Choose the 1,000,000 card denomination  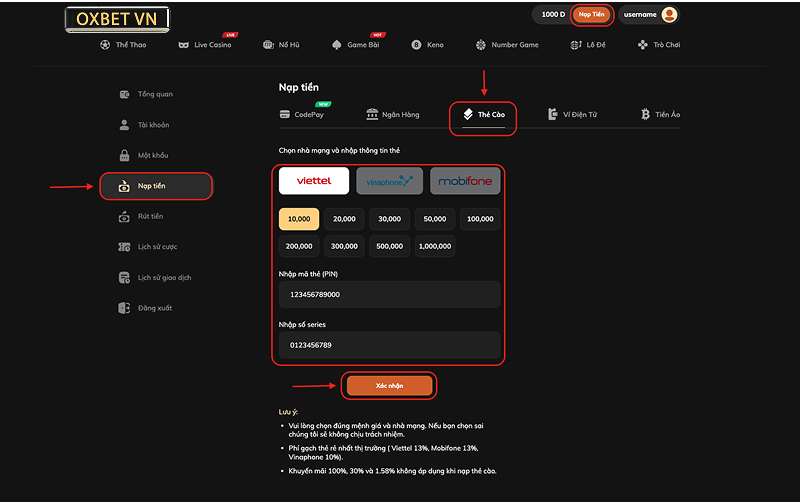pos(434,246)
